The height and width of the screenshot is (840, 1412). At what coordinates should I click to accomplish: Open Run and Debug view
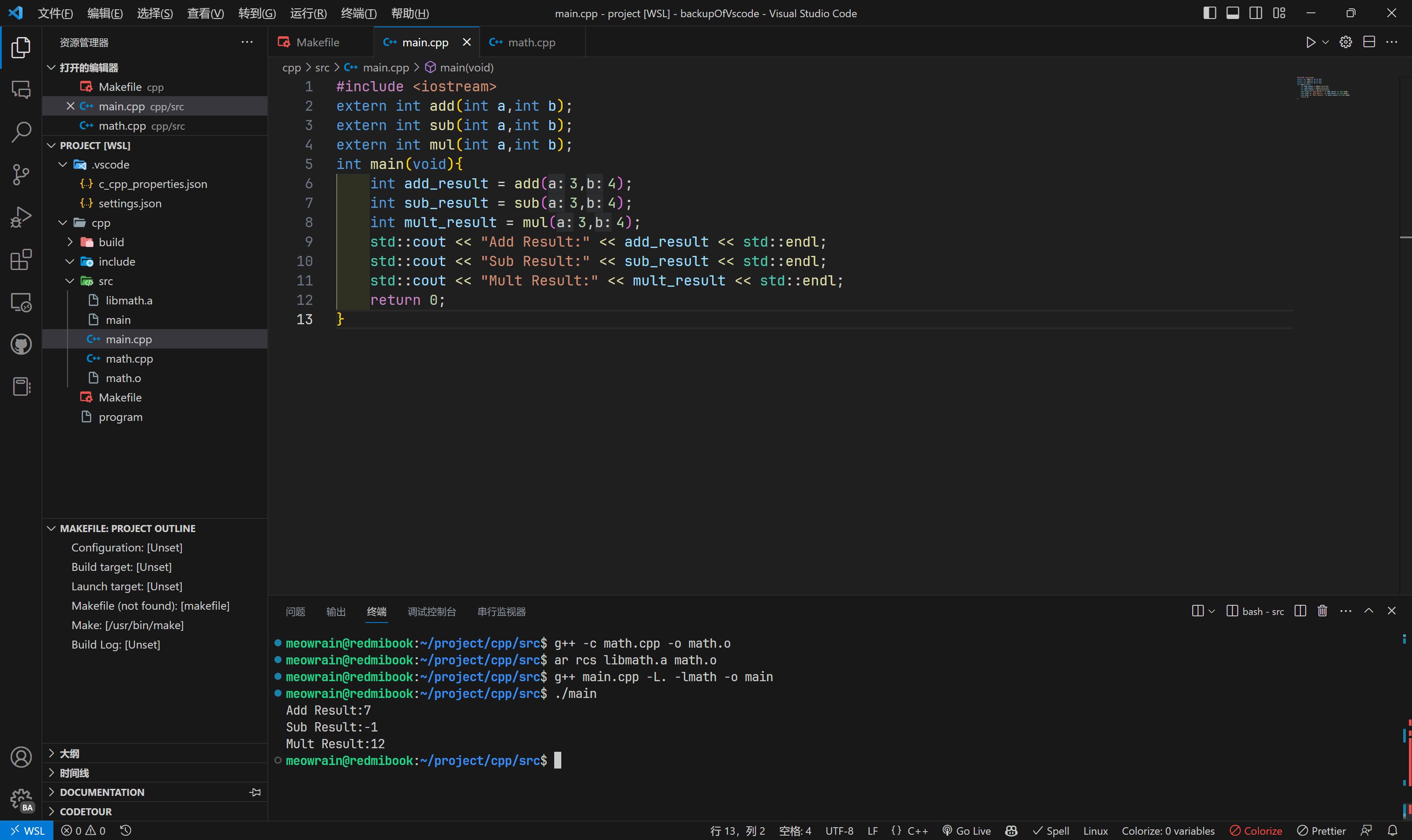pyautogui.click(x=21, y=217)
